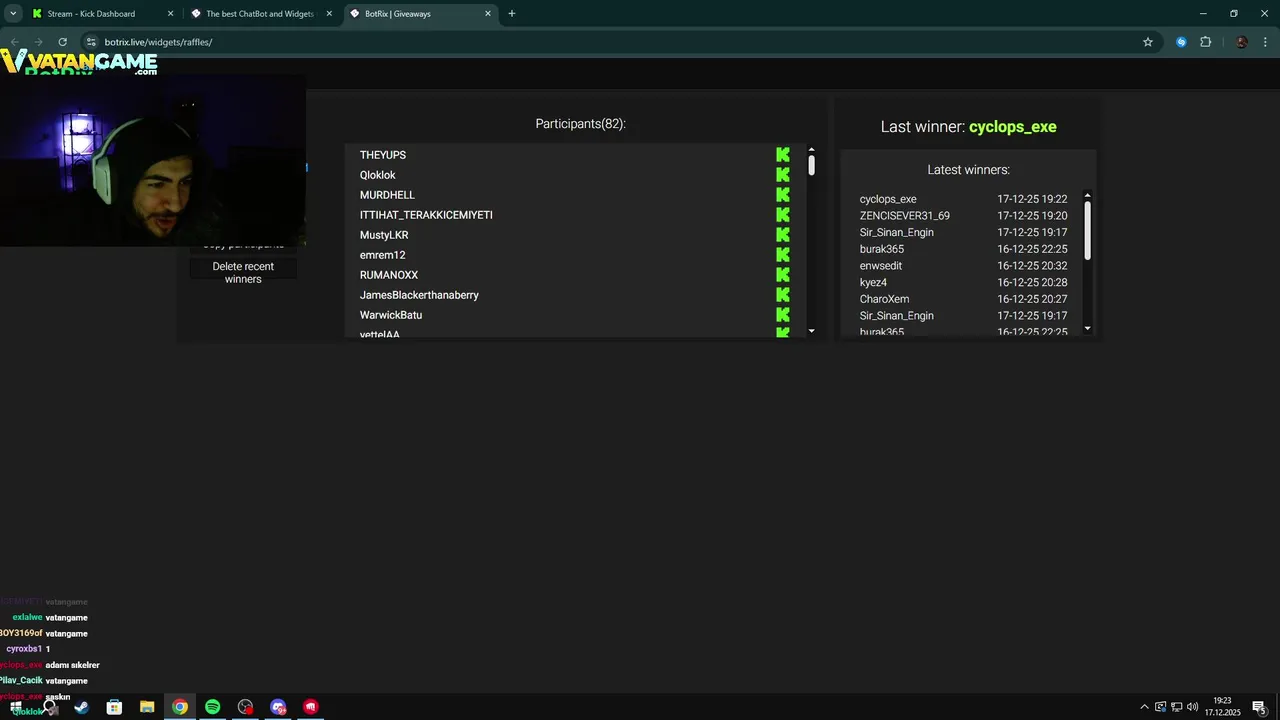Click the Chrome taskbar icon

tap(180, 707)
